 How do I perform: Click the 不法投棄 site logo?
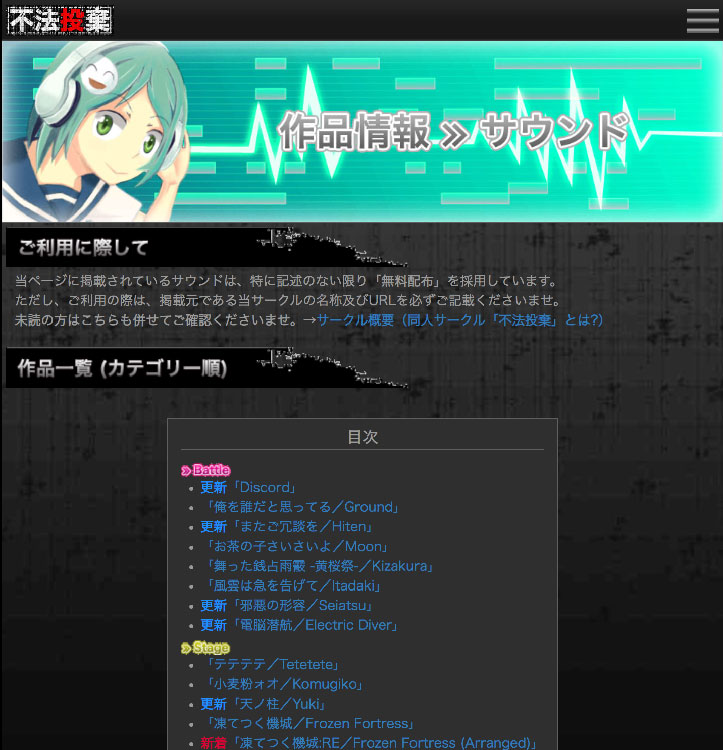pyautogui.click(x=60, y=20)
